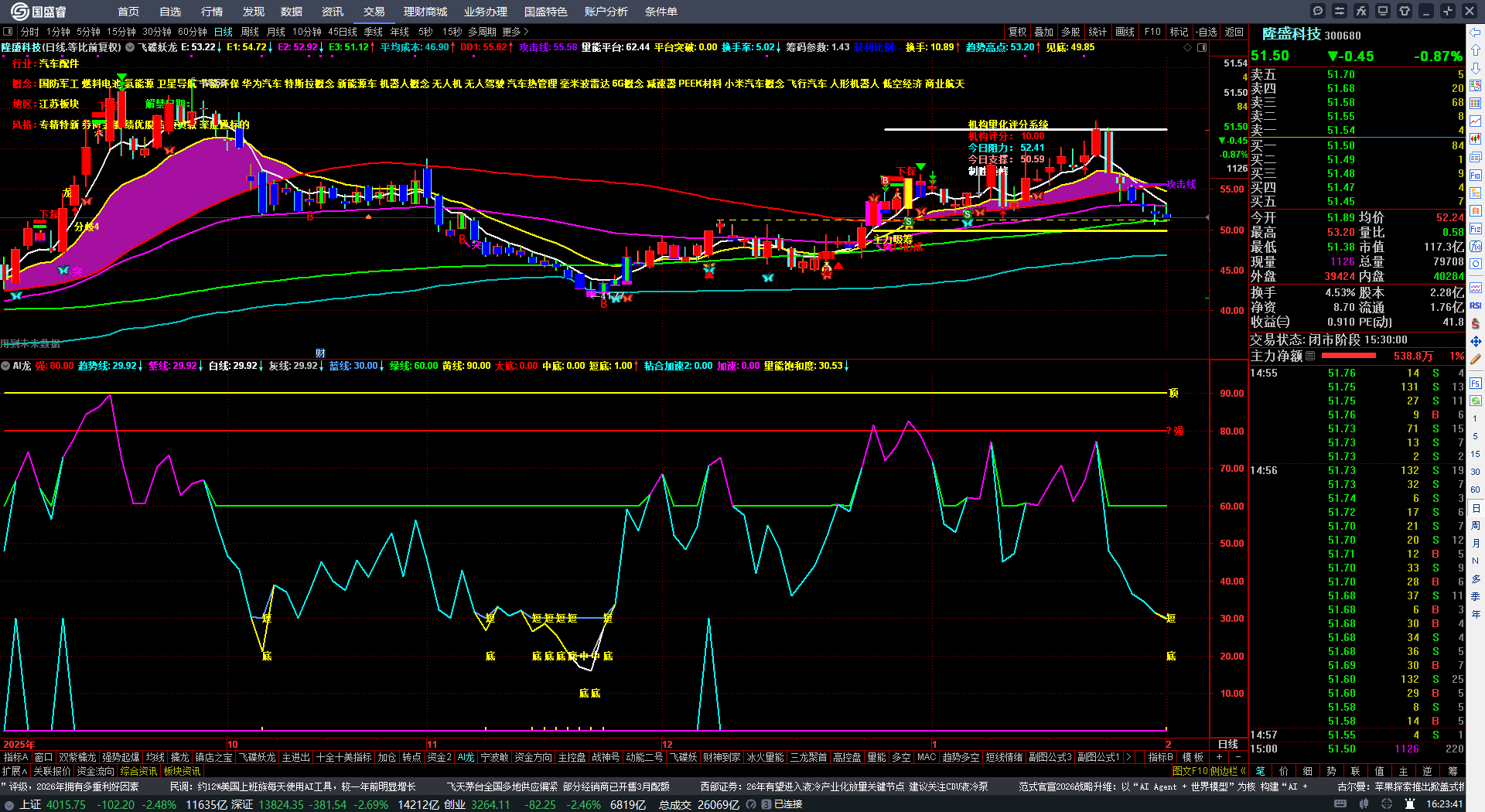The image size is (1485, 812).
Task: Open the 交易 menu
Action: pos(374,12)
